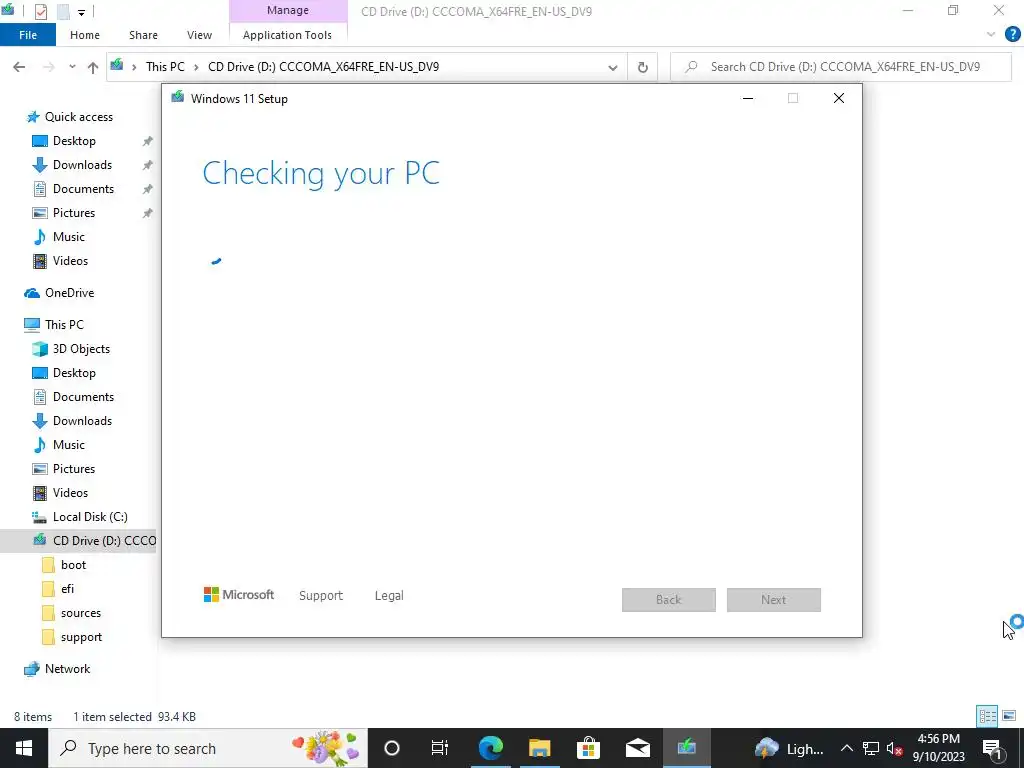1024x768 pixels.
Task: Click the taskbar search box
Action: [x=208, y=748]
